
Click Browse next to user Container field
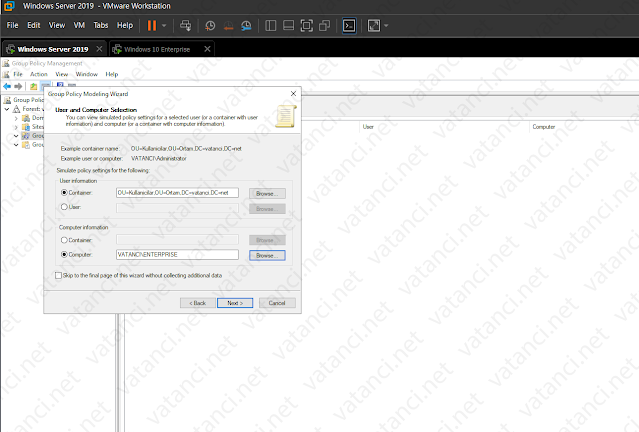(267, 194)
